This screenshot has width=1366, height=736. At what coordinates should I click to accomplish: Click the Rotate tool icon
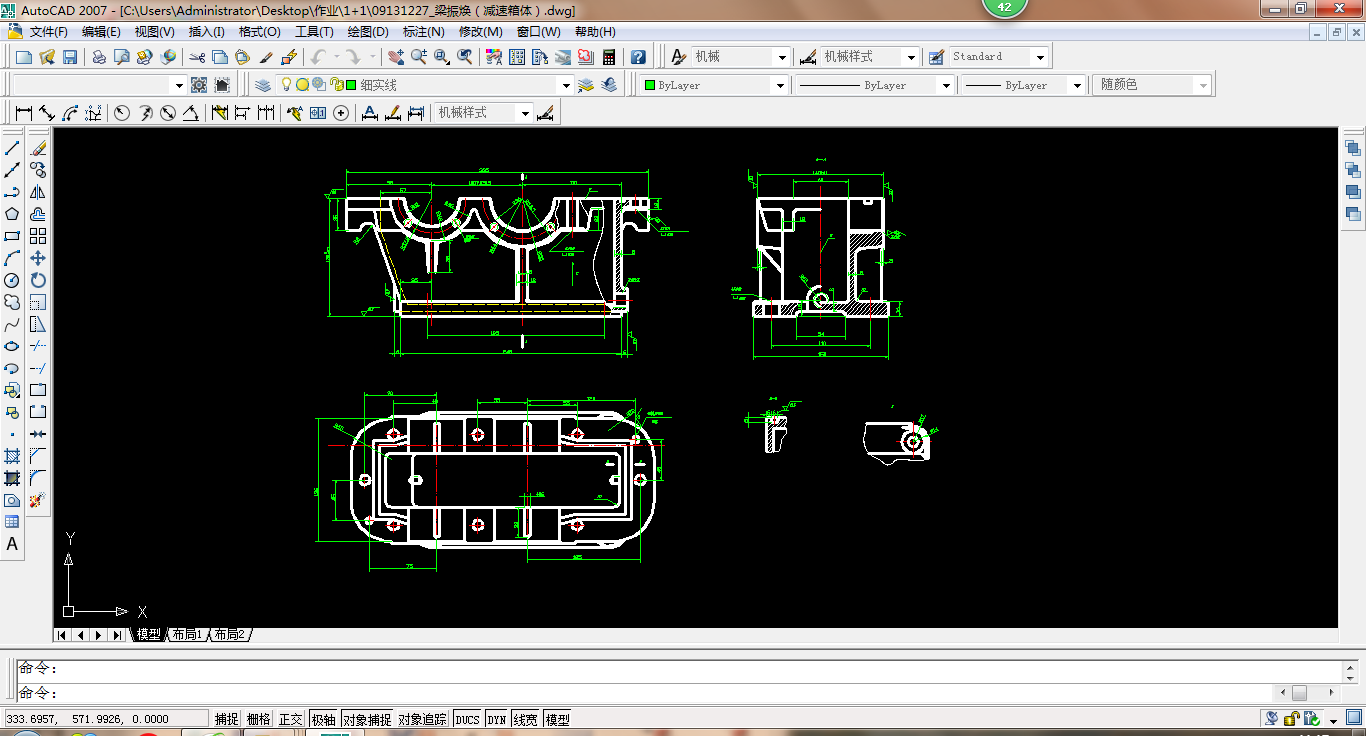(38, 280)
